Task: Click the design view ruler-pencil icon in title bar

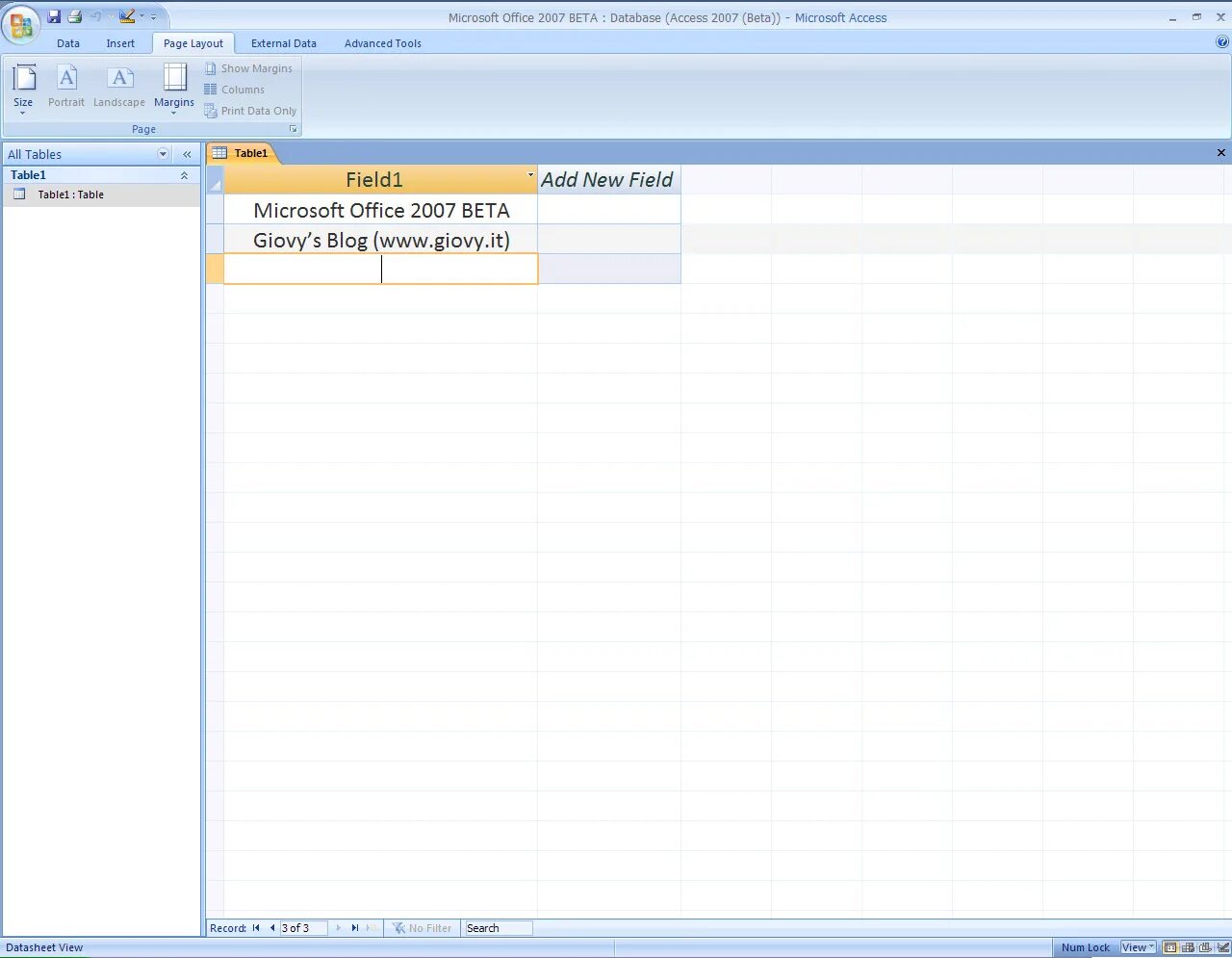Action: (127, 16)
